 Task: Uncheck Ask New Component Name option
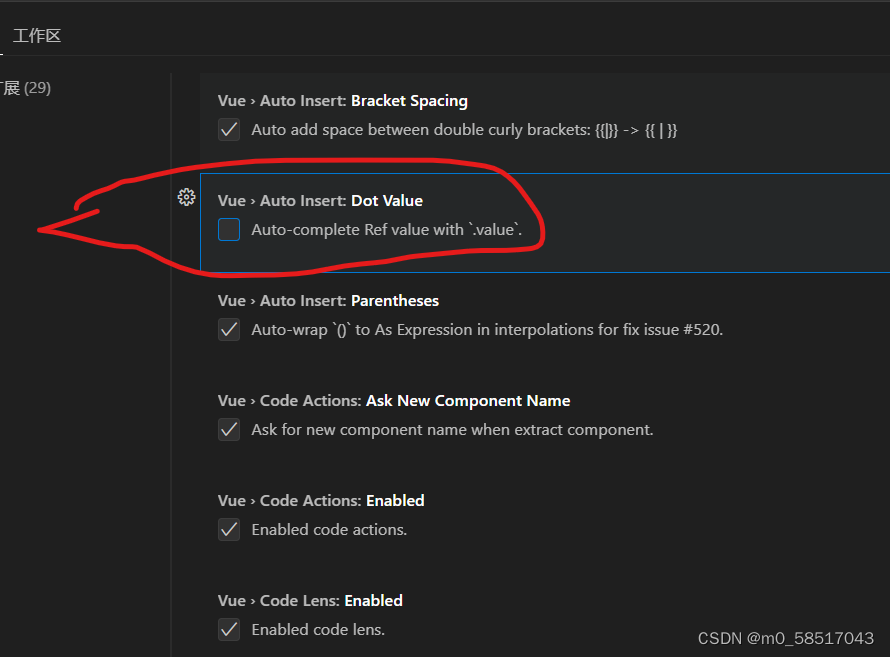[x=228, y=429]
